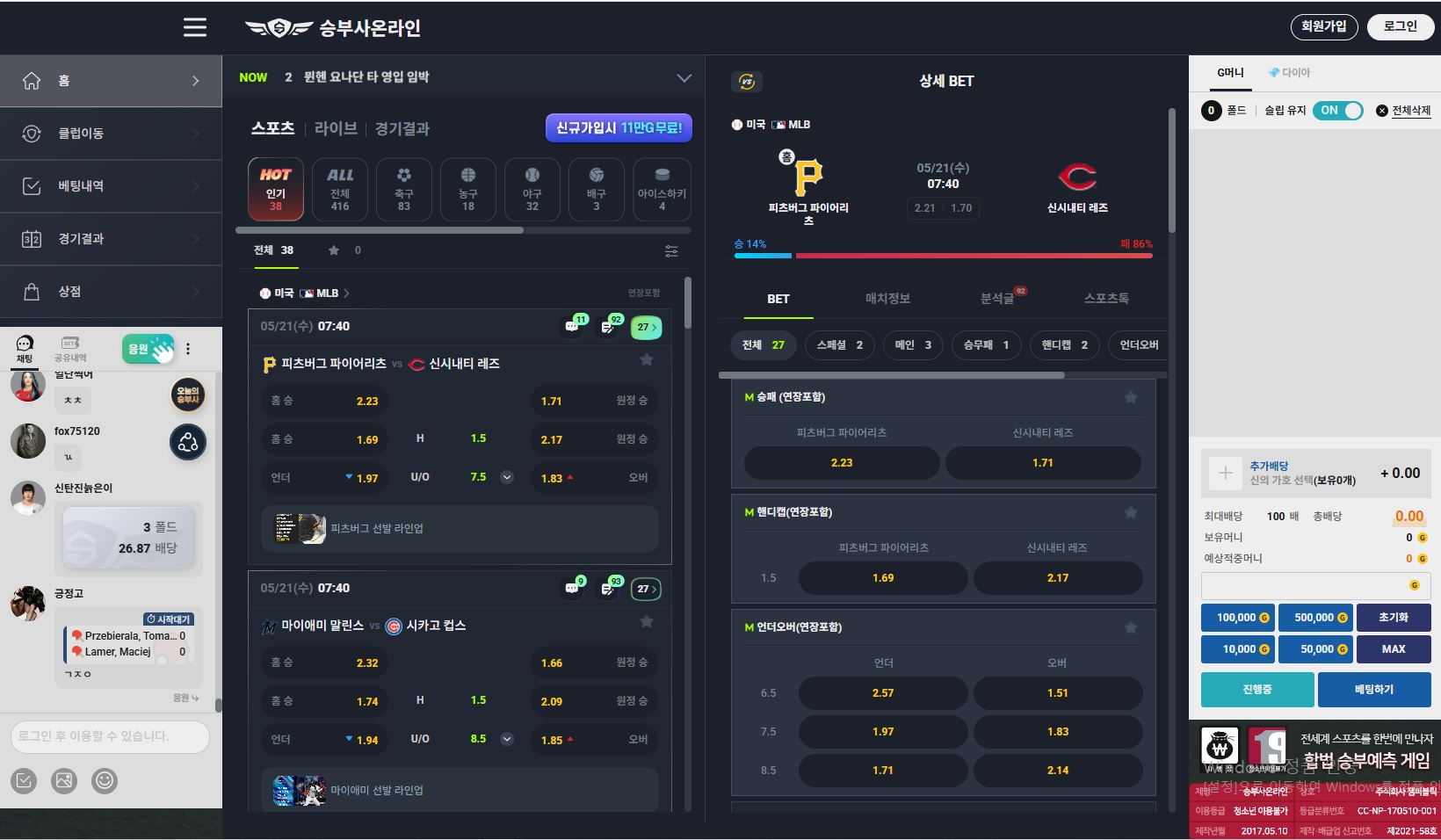Click the bet slip attach icon below chat
The height and width of the screenshot is (840, 1441).
24,780
